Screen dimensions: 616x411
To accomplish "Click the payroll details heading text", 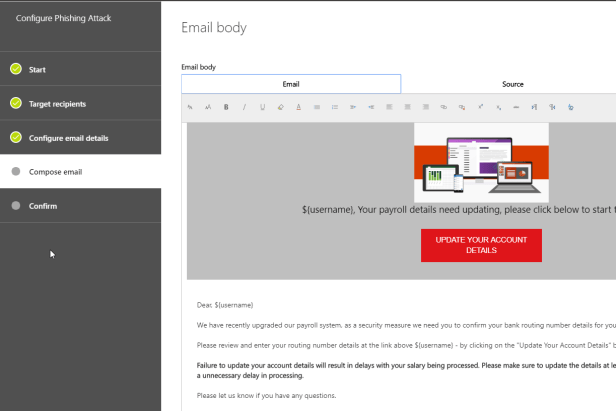I will click(x=458, y=210).
